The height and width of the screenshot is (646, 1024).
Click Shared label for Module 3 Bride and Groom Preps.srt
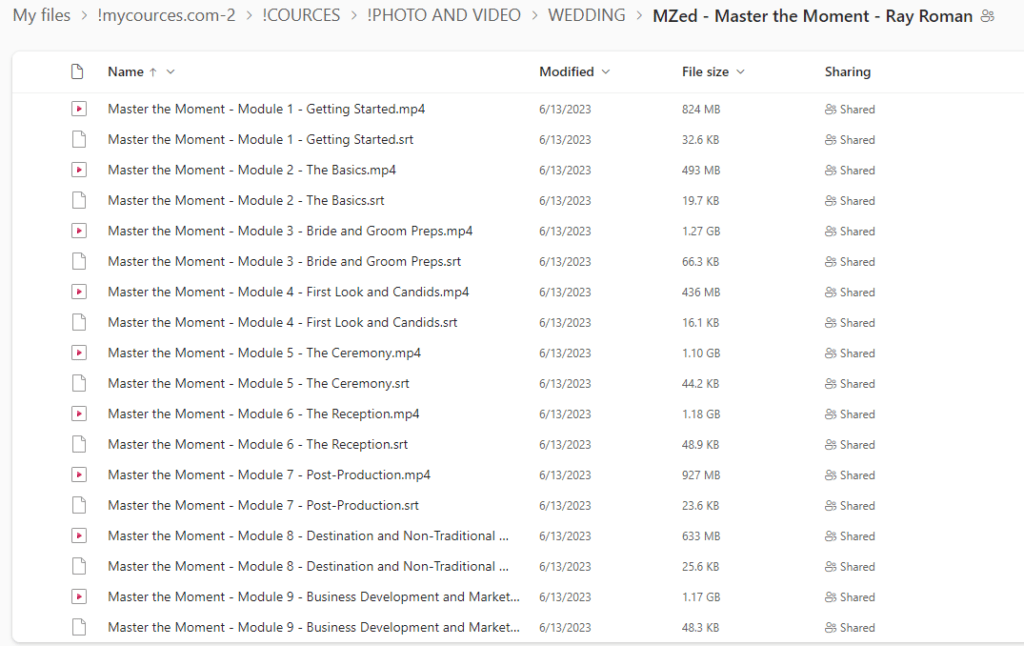tap(857, 261)
